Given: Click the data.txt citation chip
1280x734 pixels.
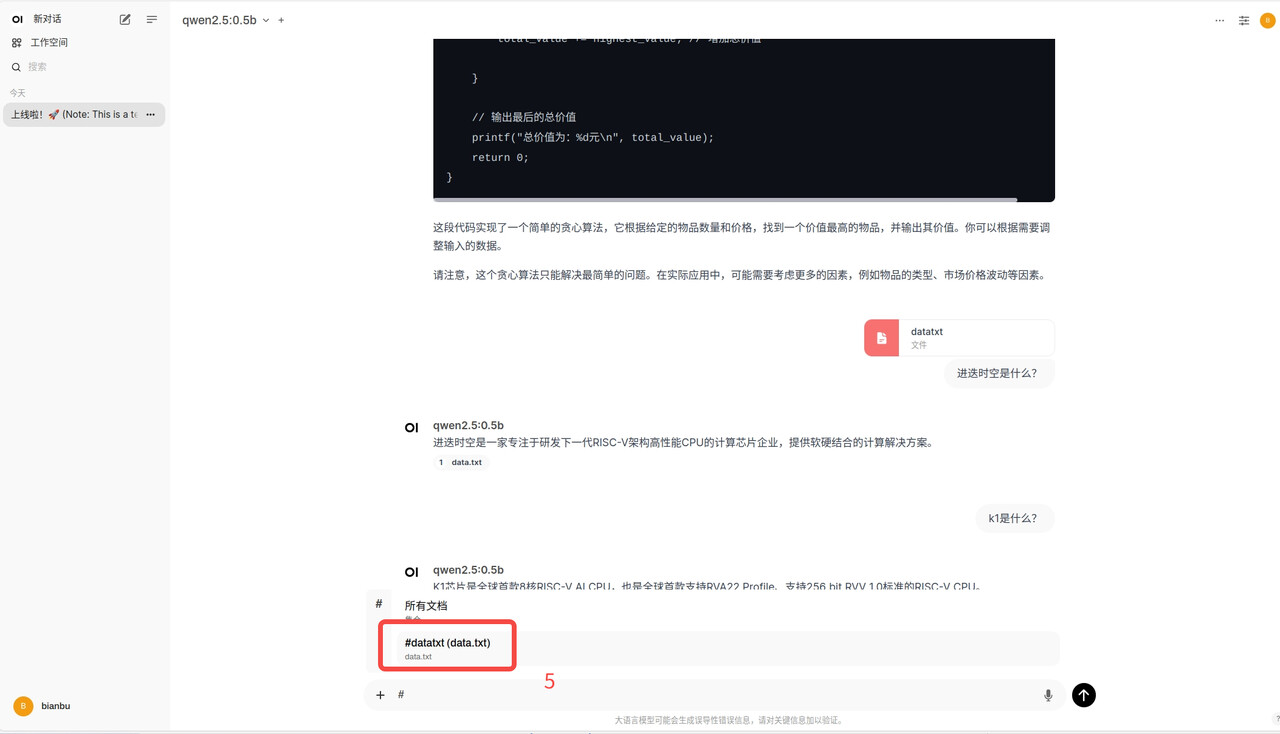Looking at the screenshot, I should (x=461, y=462).
